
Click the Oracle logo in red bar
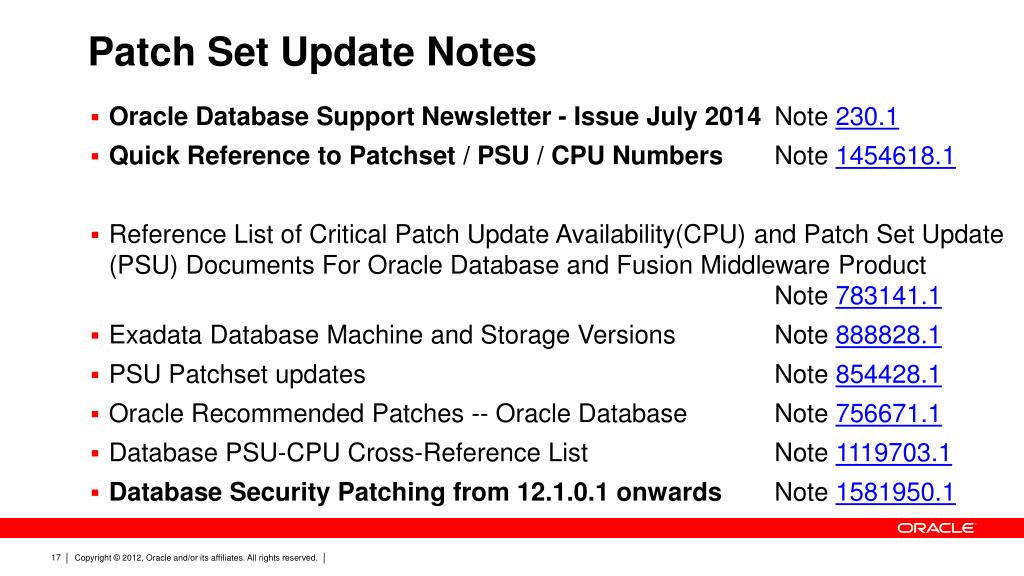(x=935, y=528)
